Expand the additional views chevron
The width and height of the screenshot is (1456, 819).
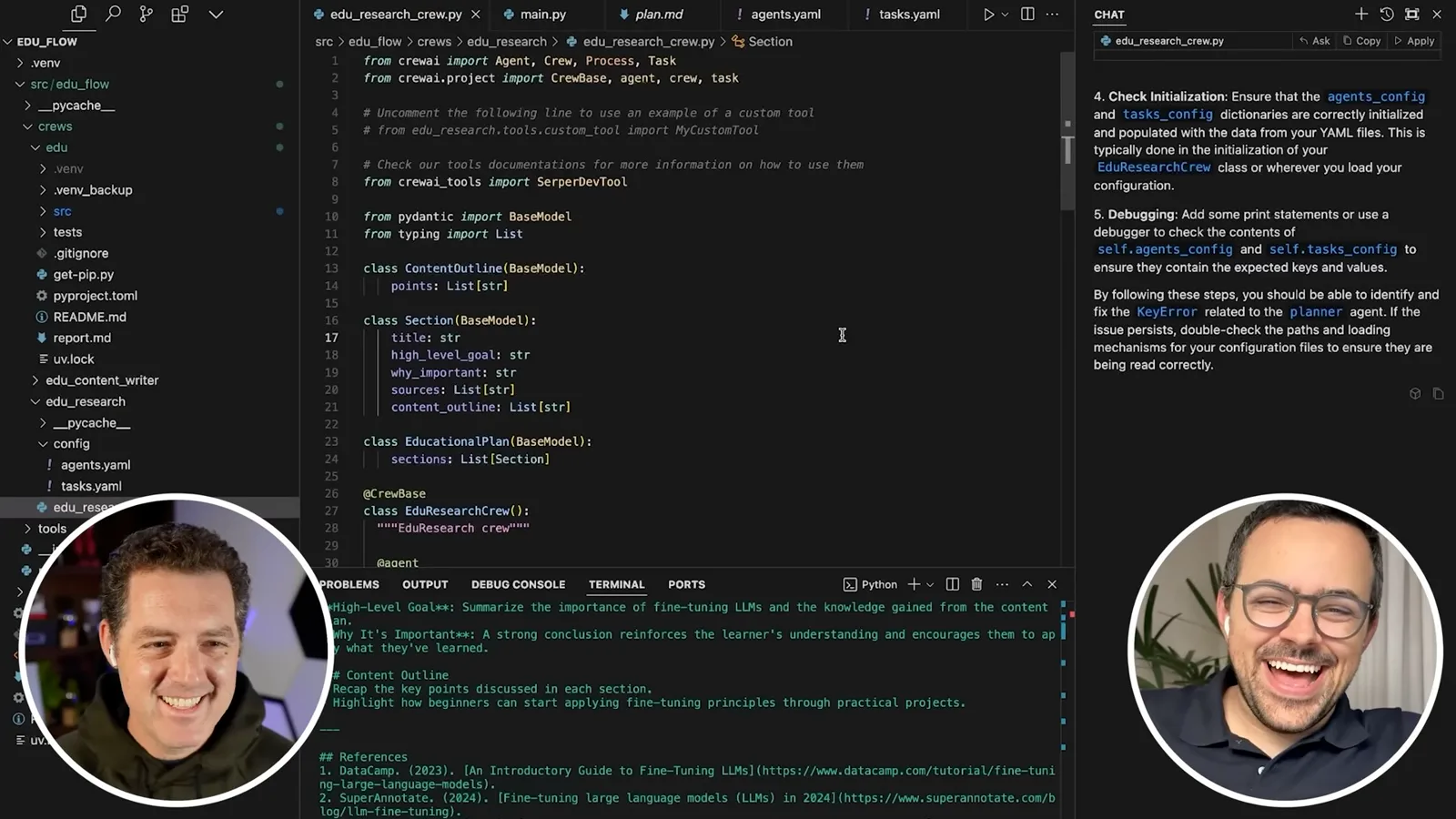tap(216, 14)
